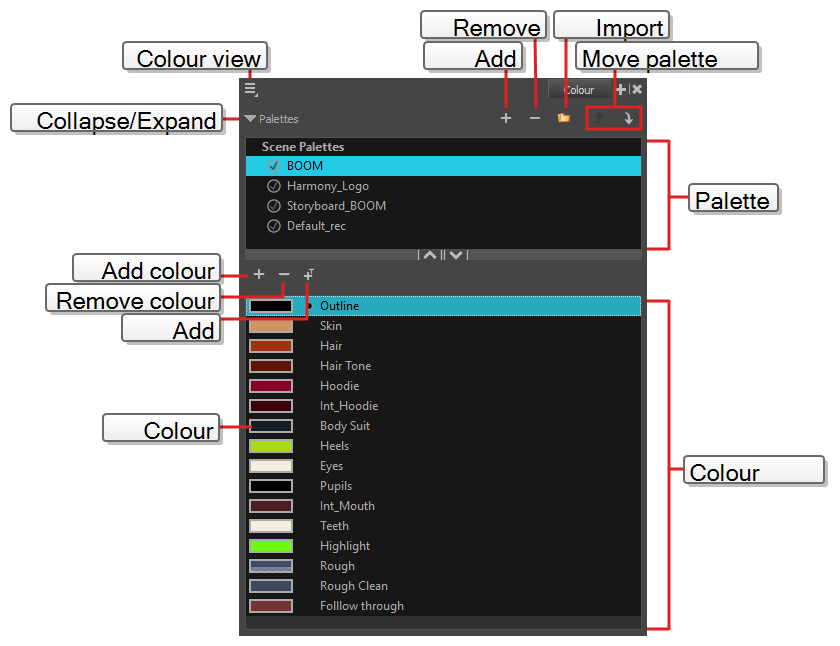Viewport: 840px width, 646px height.
Task: Click the Remove colour minus icon
Action: coord(284,274)
